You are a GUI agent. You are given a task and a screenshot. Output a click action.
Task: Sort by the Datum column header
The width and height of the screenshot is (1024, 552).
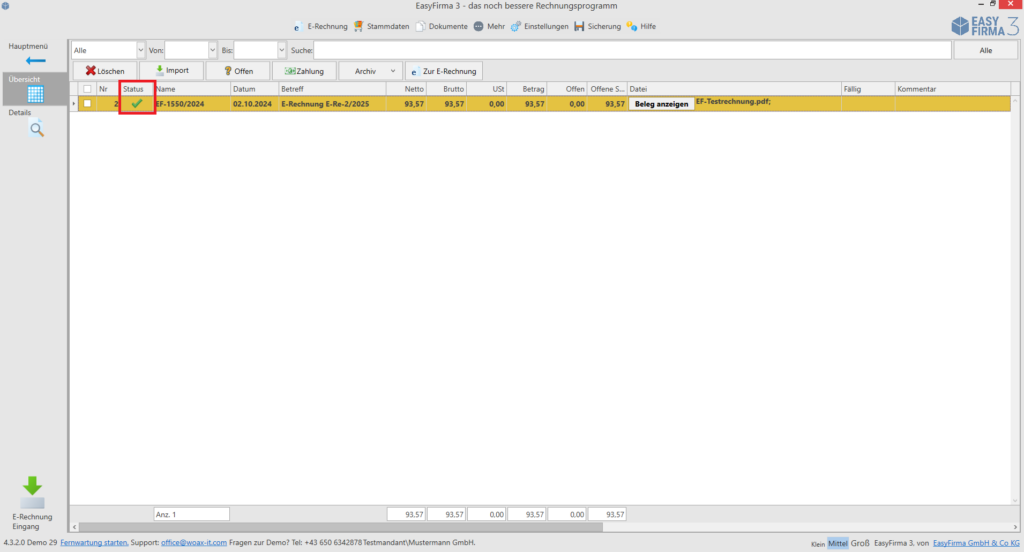click(254, 89)
